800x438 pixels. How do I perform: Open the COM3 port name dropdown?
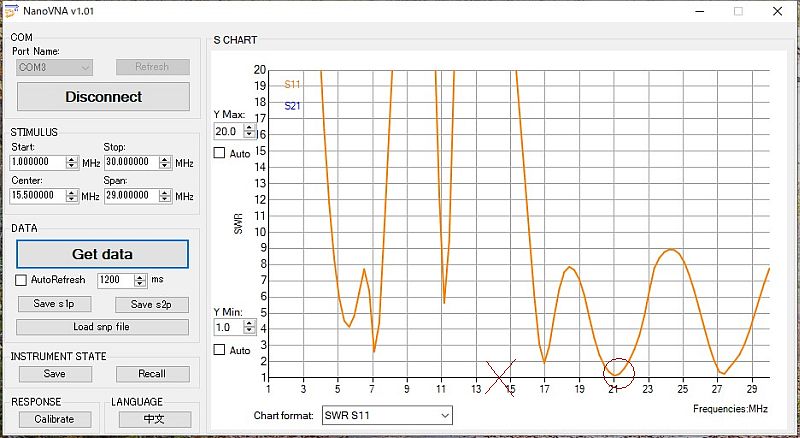55,67
